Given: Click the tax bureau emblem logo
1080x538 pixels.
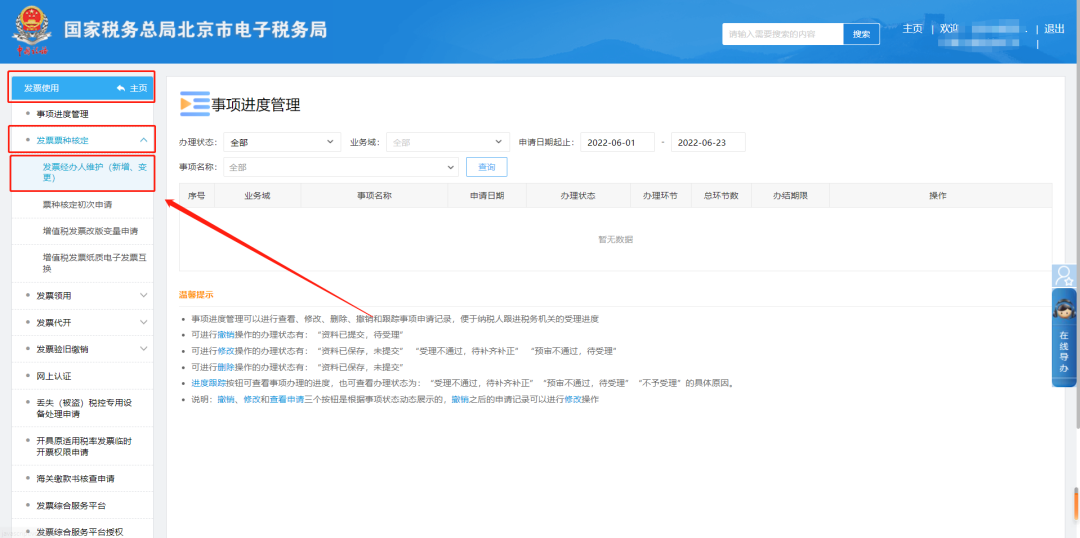Looking at the screenshot, I should coord(30,32).
